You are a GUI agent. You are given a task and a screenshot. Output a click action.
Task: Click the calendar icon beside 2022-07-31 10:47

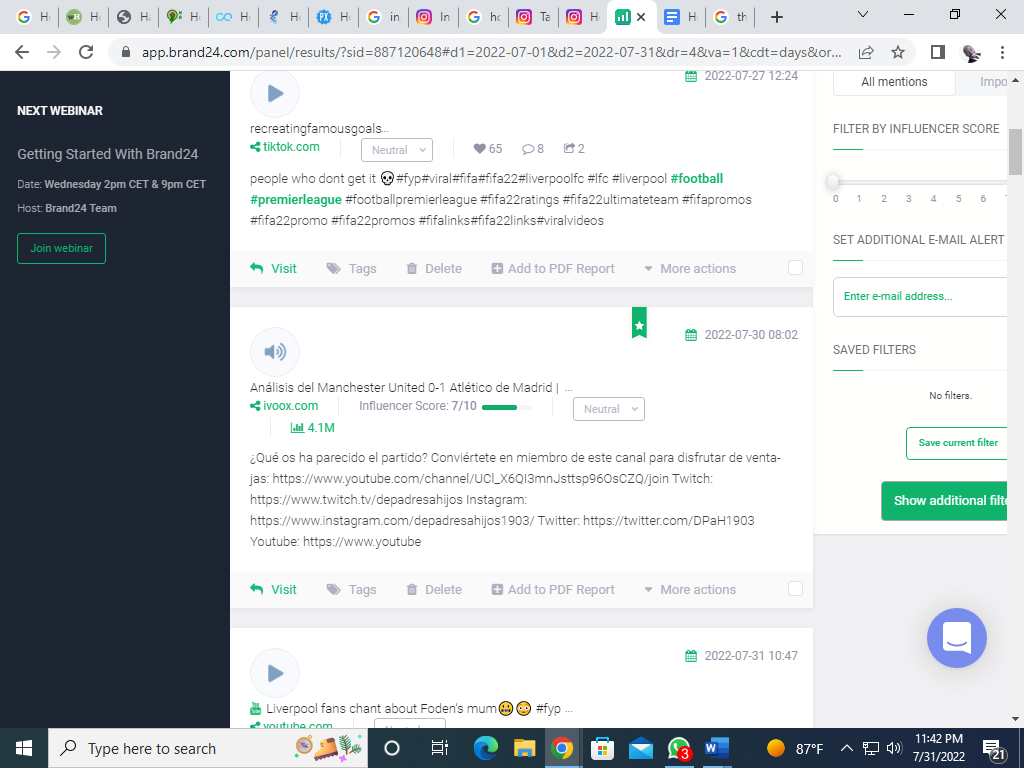[x=691, y=656]
